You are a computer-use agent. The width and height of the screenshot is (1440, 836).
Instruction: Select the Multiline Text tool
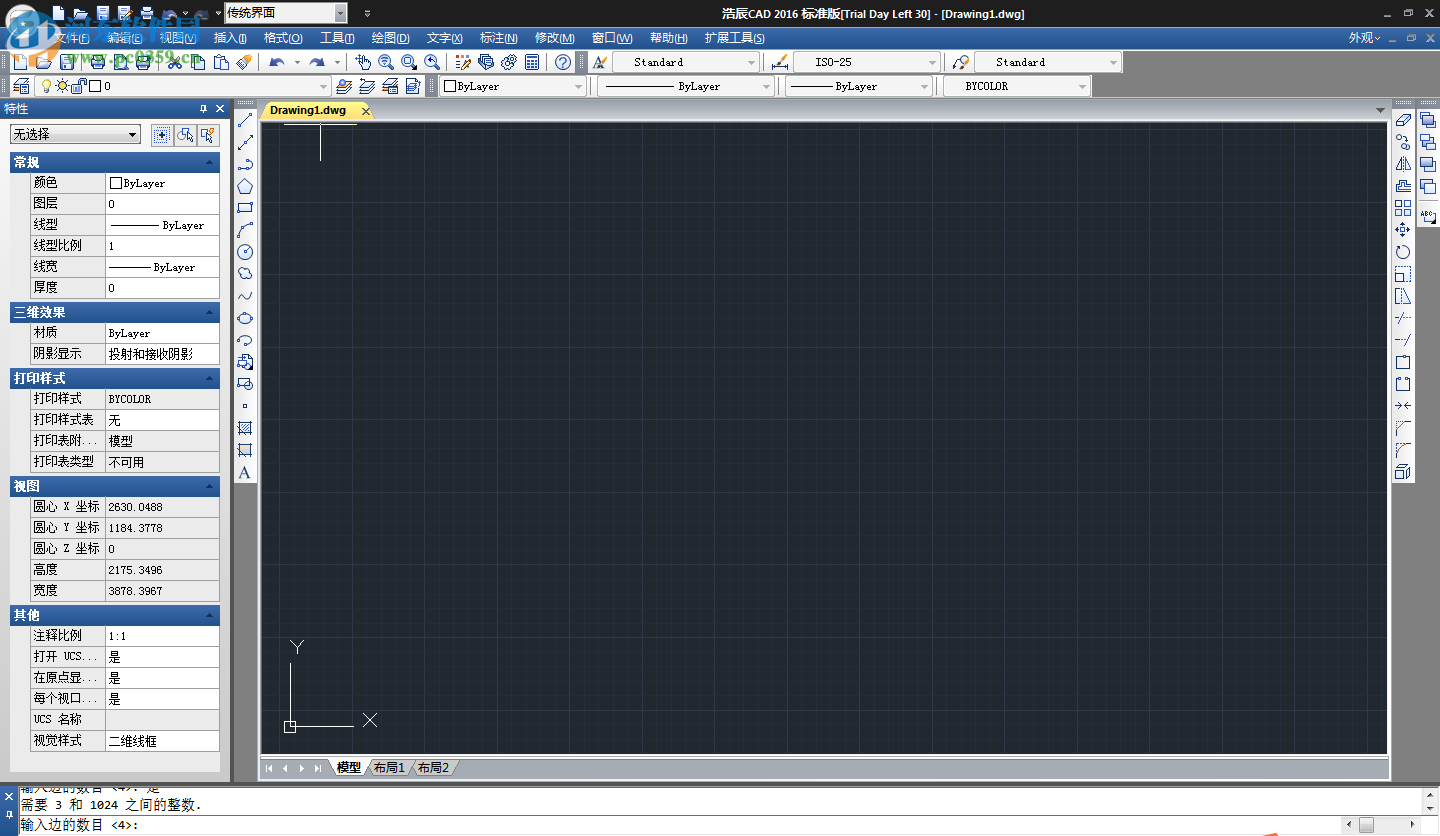coord(245,472)
